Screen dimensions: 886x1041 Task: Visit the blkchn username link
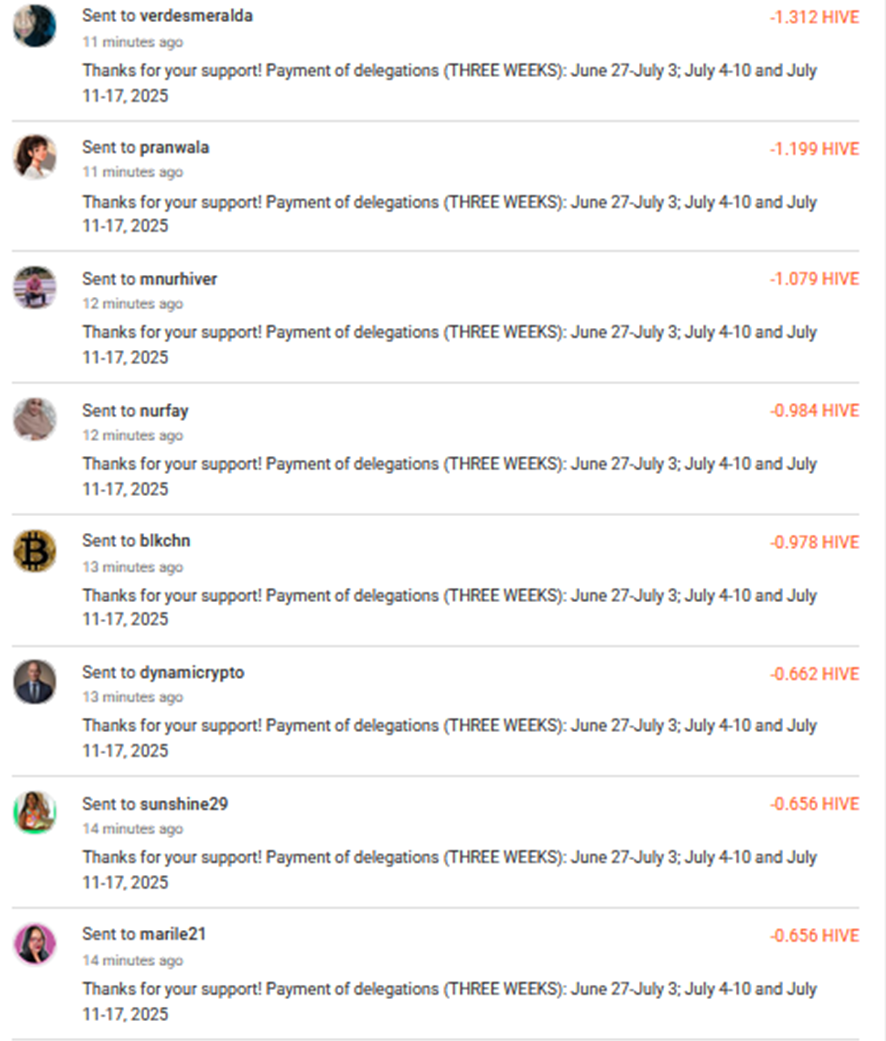tap(165, 540)
